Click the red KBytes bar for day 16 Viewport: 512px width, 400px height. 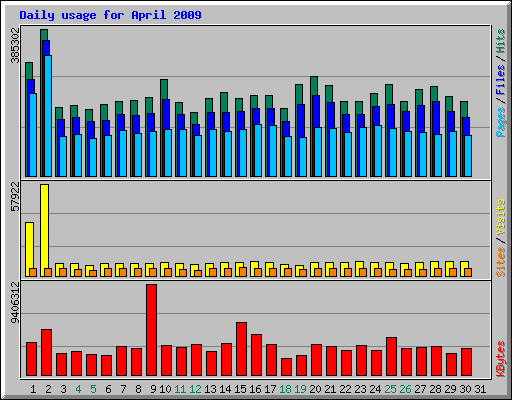[x=256, y=355]
